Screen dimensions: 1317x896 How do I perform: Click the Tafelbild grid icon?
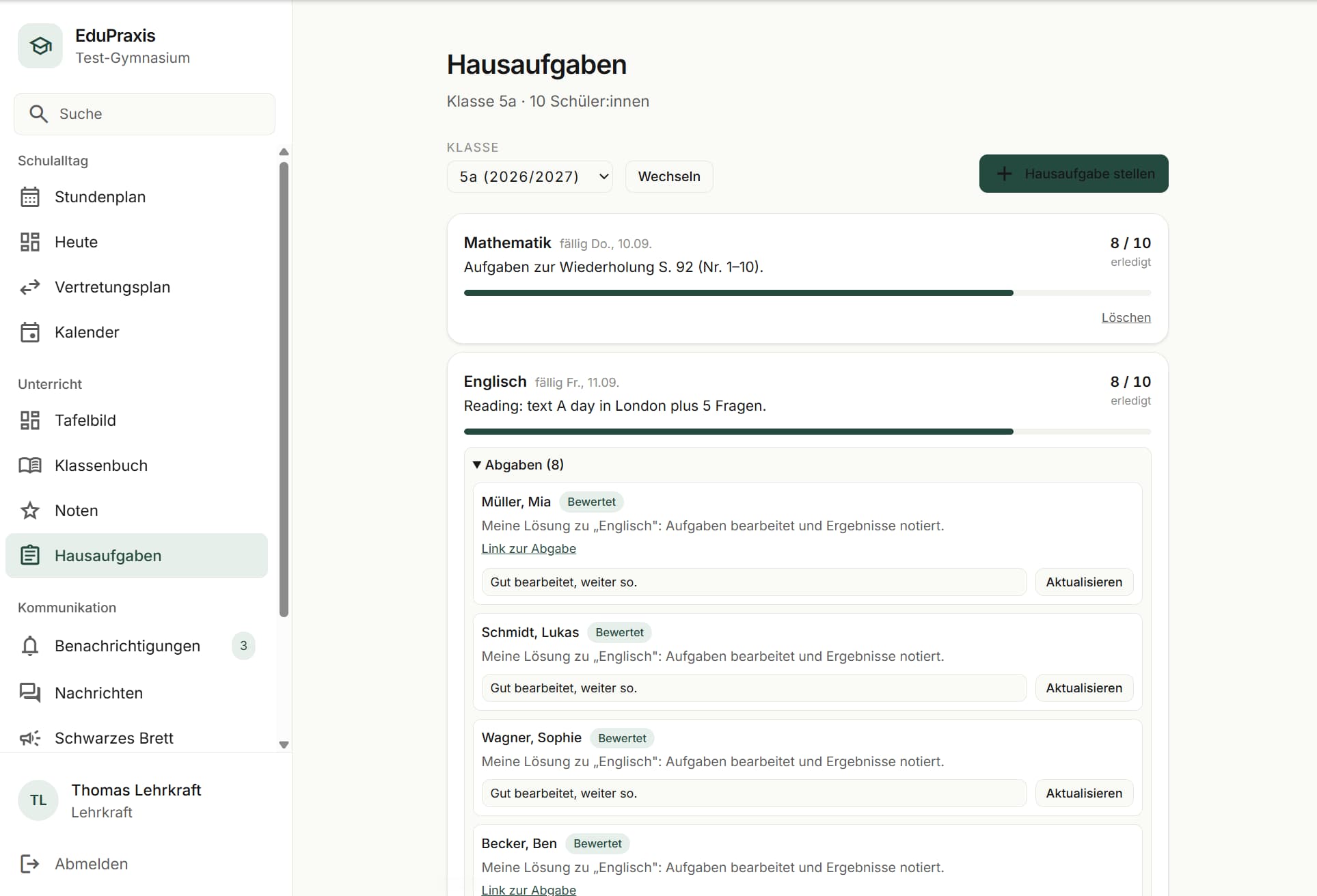[x=30, y=420]
